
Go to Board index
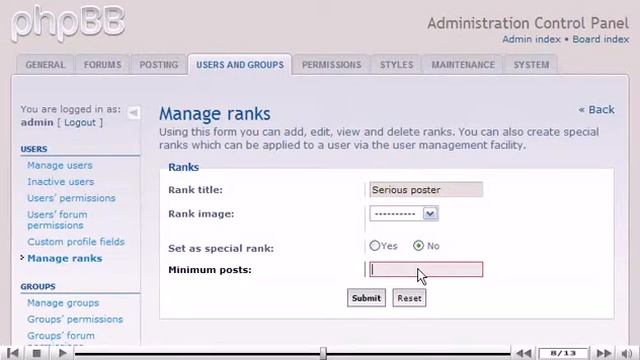click(600, 40)
